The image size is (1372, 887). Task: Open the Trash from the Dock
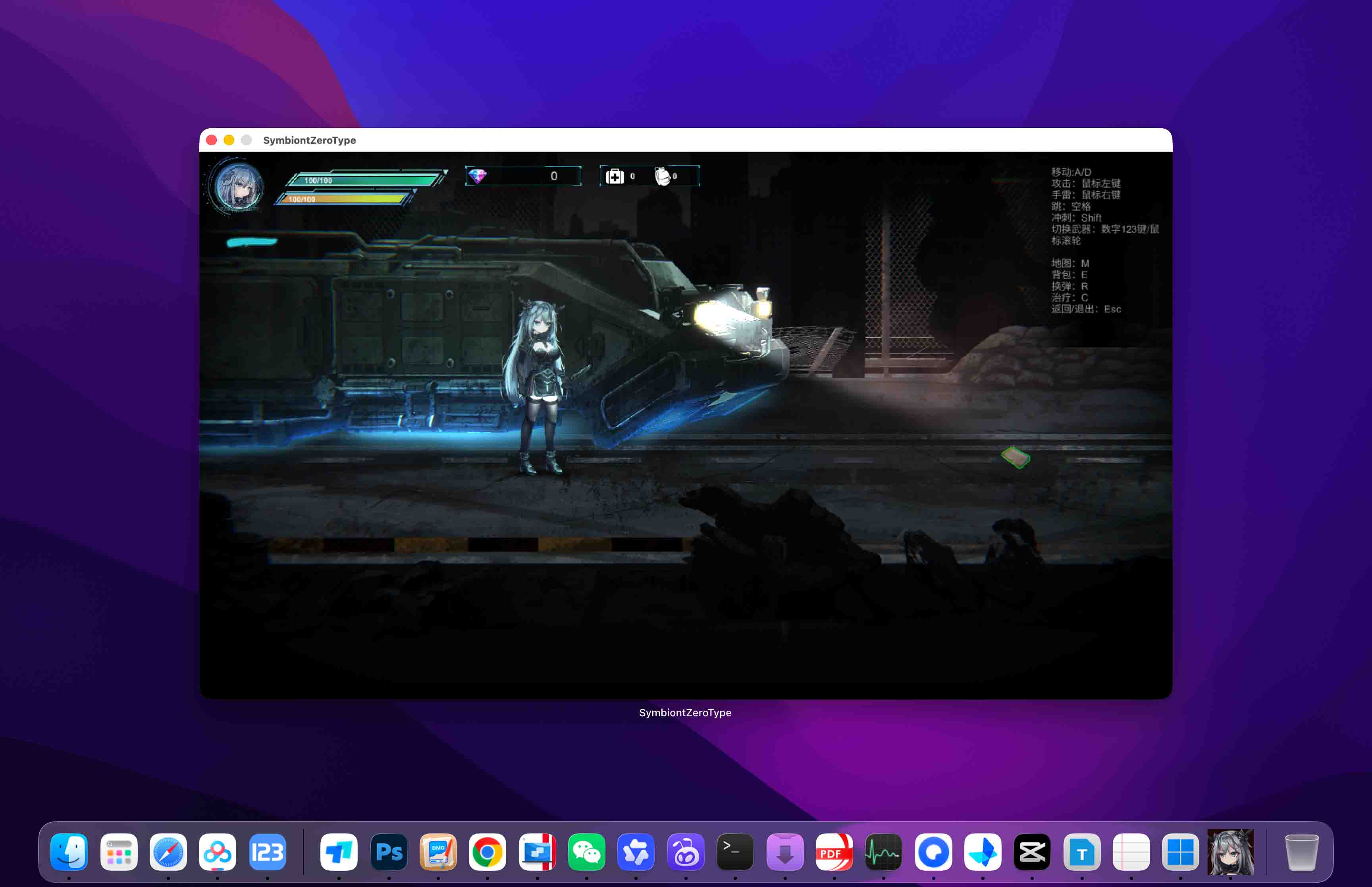[x=1301, y=852]
